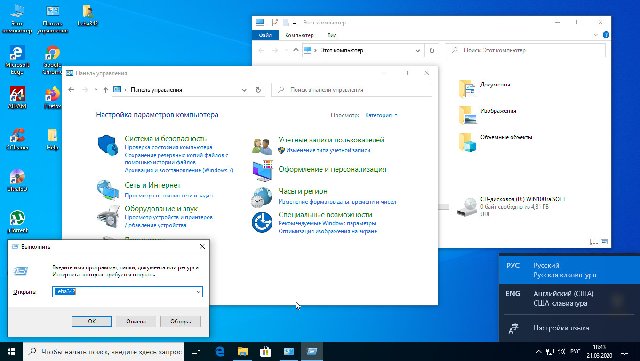Open Control Panel recent locations dropdown

pyautogui.click(x=96, y=90)
